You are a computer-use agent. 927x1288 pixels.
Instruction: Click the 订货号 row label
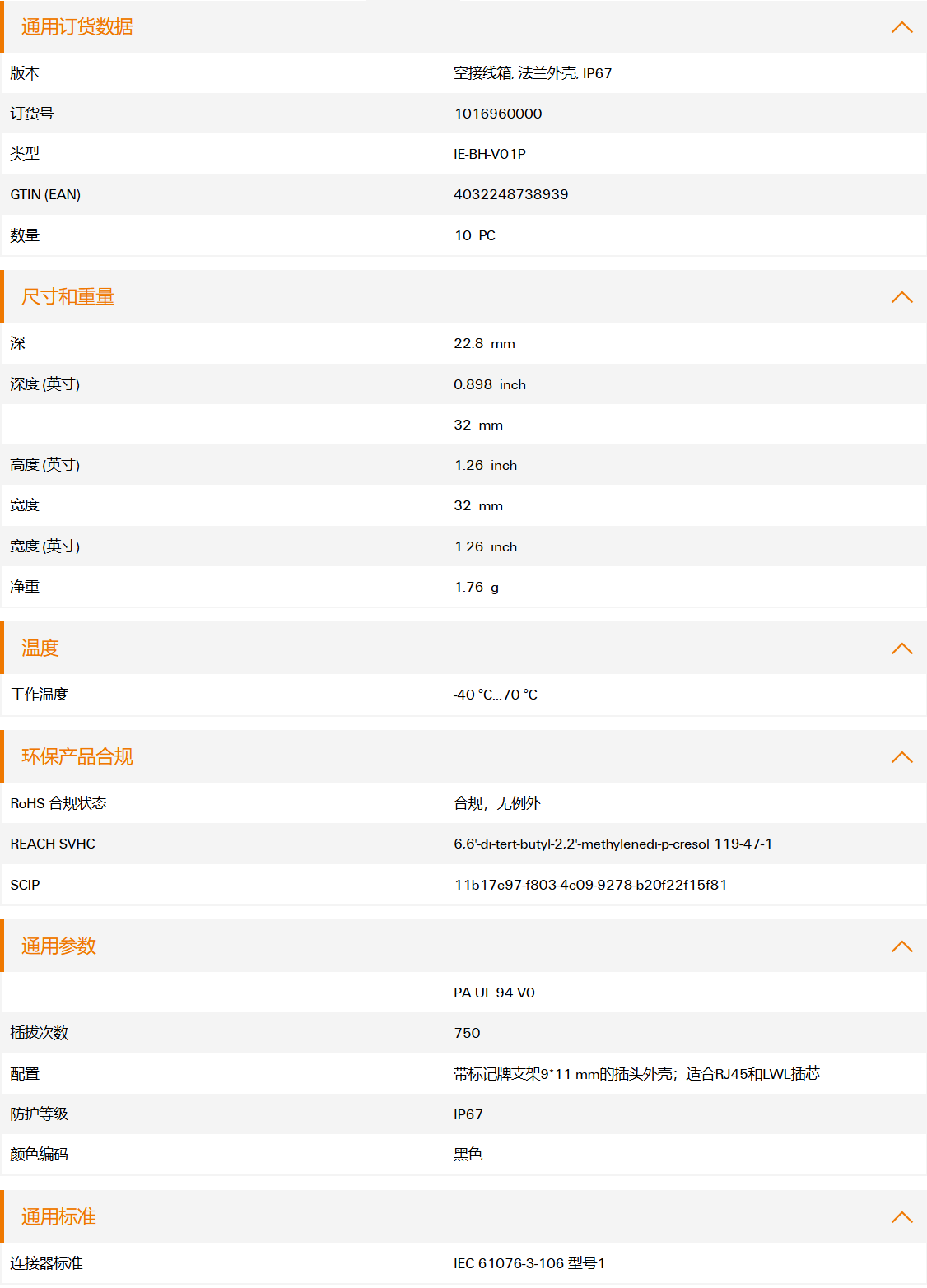pos(32,114)
